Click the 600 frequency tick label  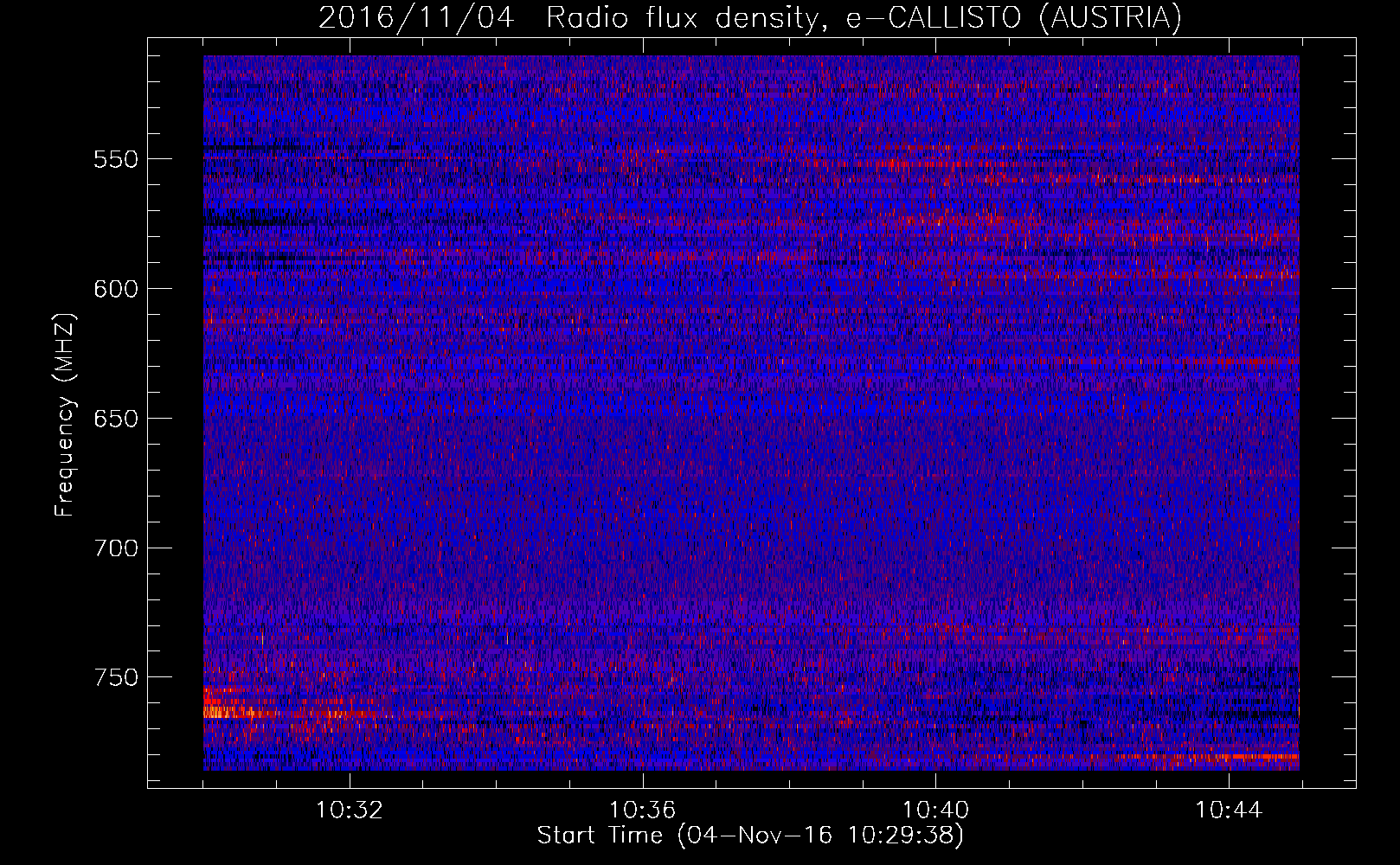tap(116, 289)
